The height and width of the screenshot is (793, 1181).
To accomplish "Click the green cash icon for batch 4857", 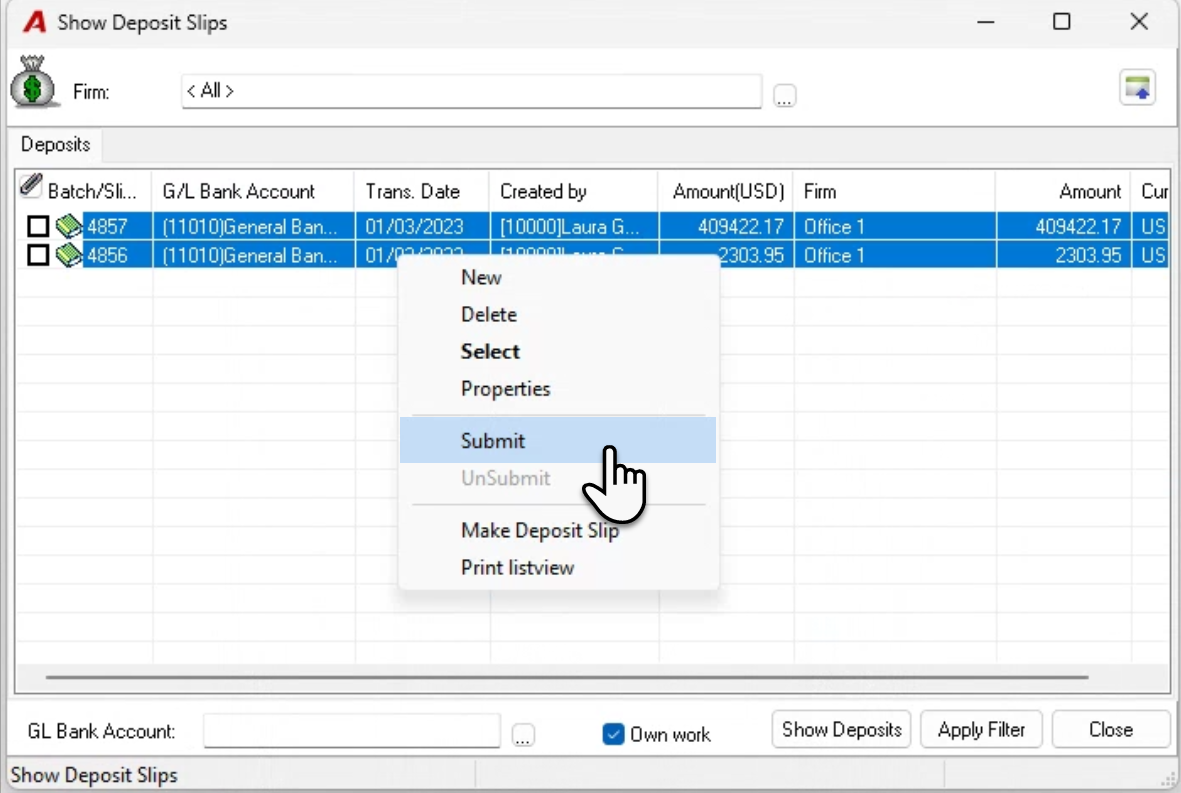I will [x=69, y=226].
